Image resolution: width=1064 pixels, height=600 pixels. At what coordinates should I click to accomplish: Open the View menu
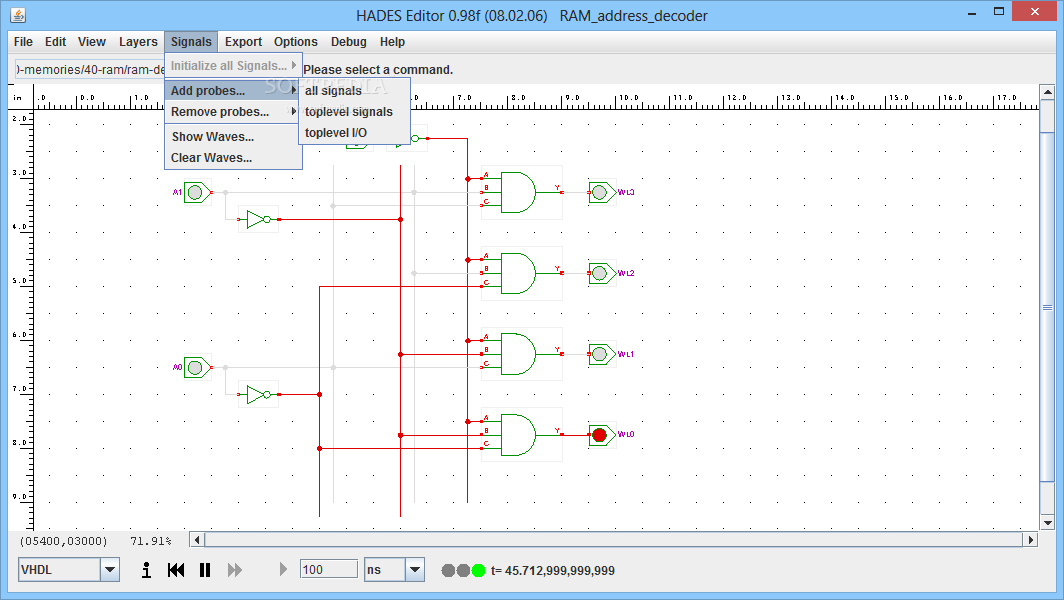92,41
